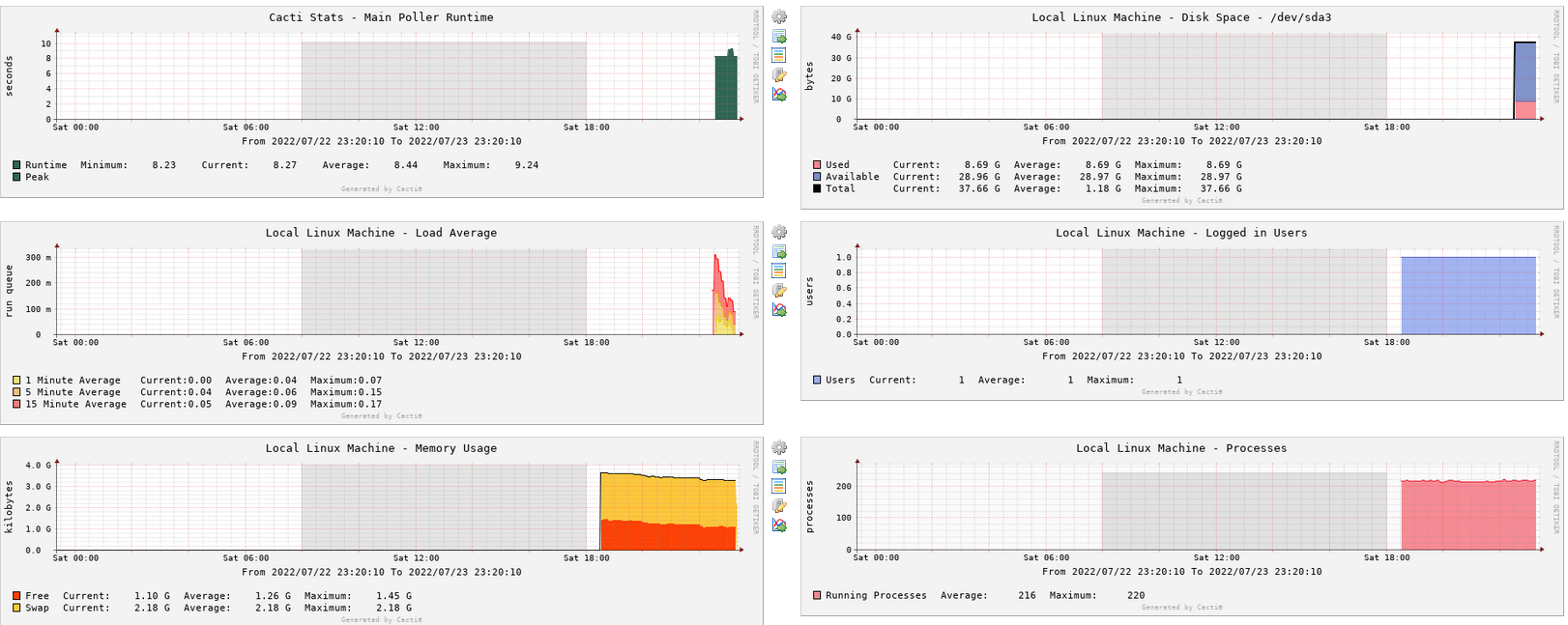Open the real-time view for Load Average
This screenshot has width=1568, height=625.
(x=779, y=310)
